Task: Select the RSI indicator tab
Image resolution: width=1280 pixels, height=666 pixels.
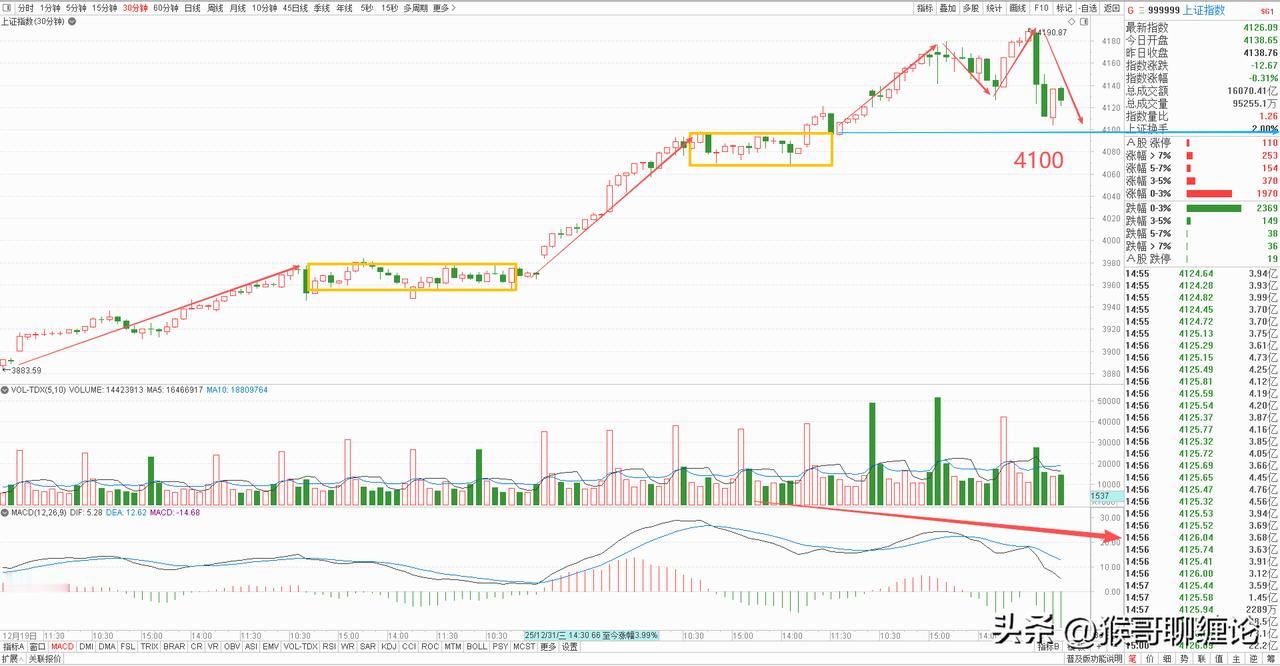Action: click(x=329, y=646)
